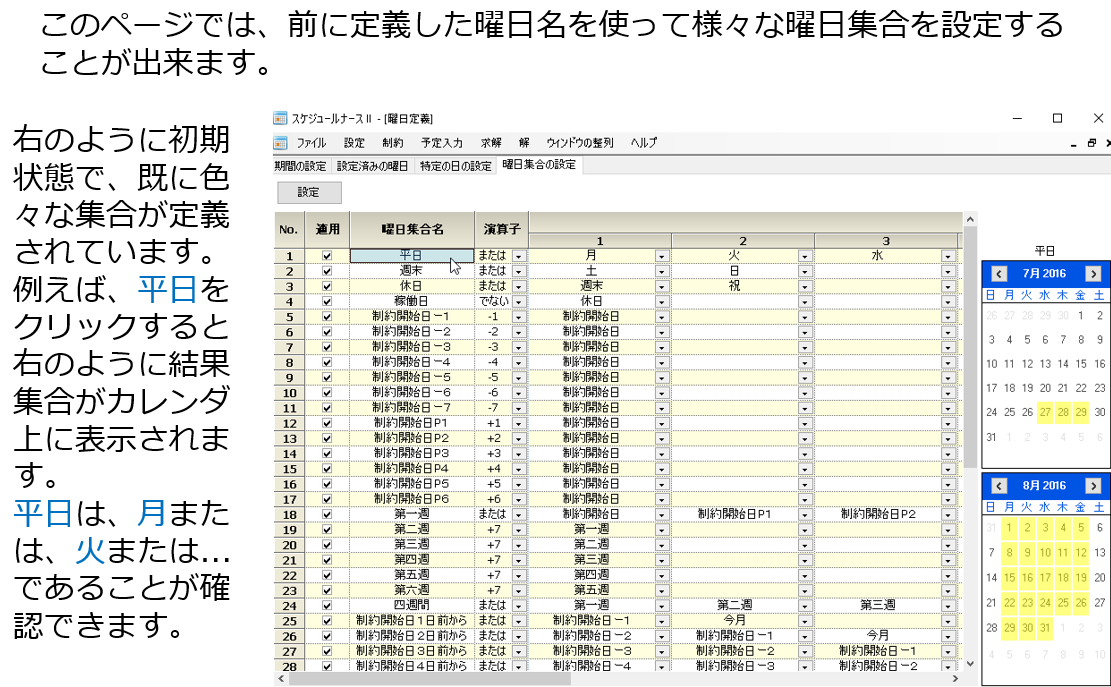Toggle 適用 checkbox for 四週間 row

(327, 606)
